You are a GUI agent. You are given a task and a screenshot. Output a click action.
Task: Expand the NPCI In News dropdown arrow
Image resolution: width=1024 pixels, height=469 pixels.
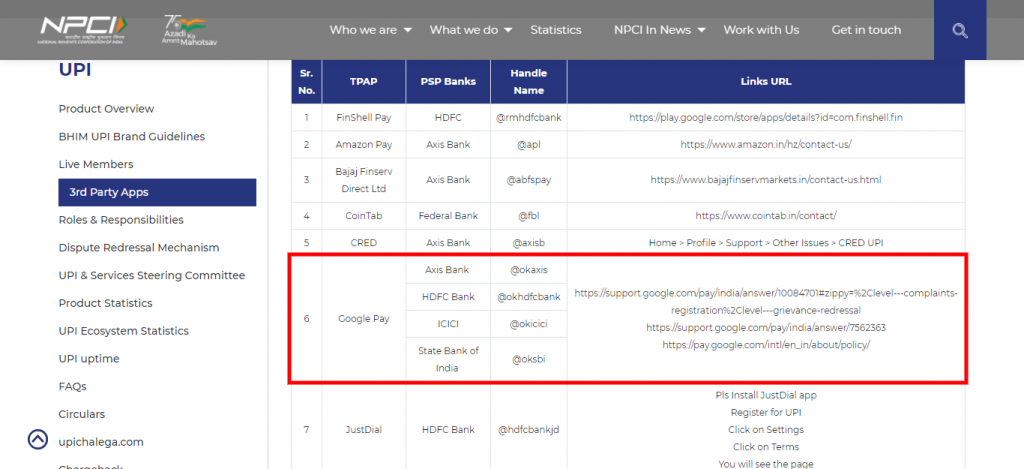tap(701, 30)
